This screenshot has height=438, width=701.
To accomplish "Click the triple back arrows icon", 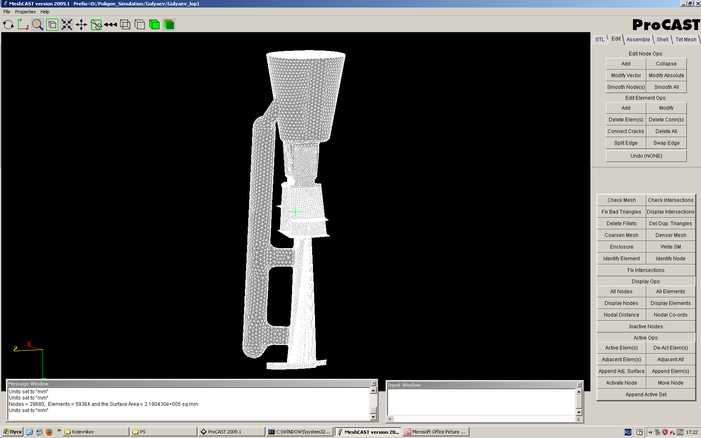I will tap(110, 25).
